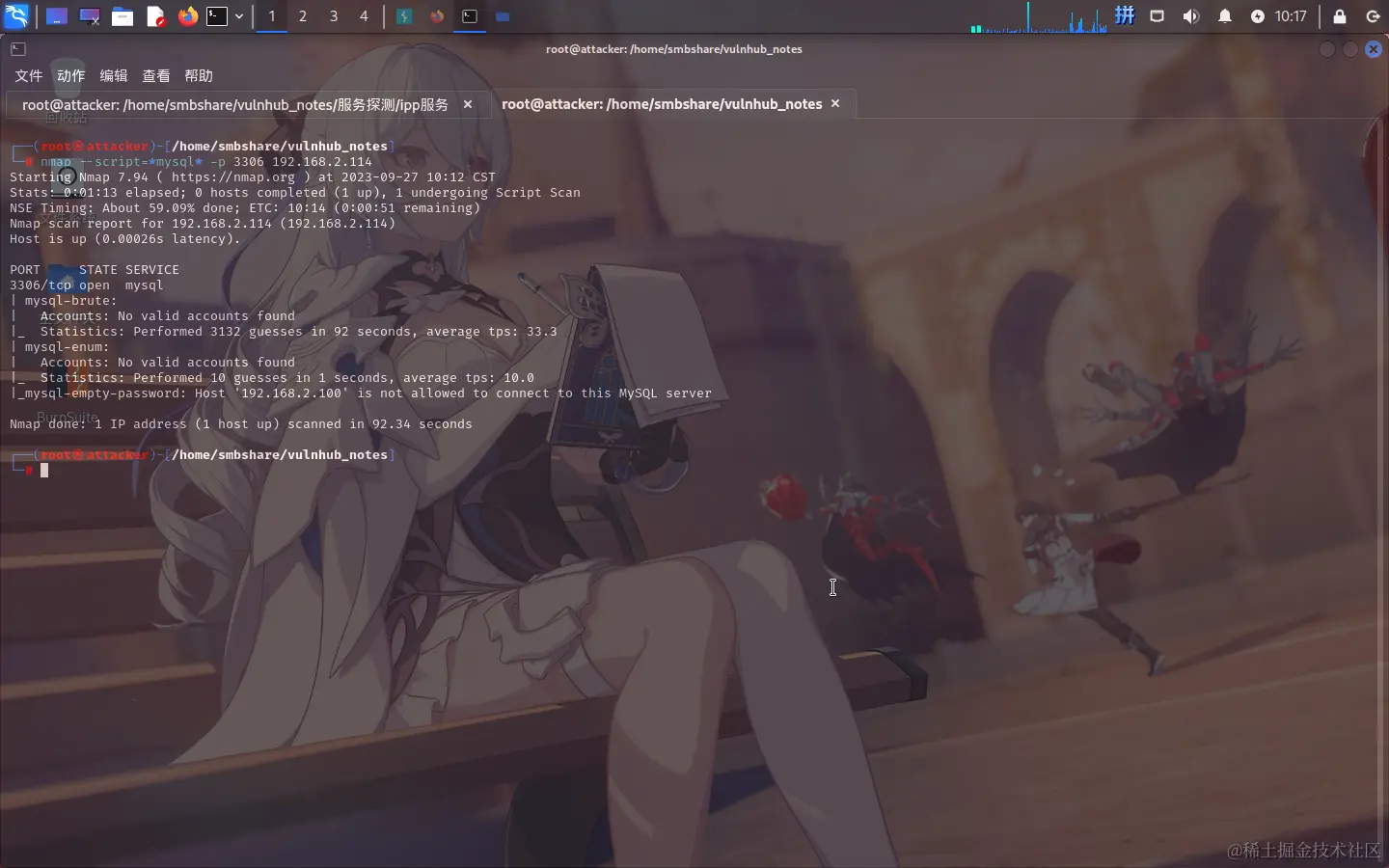The width and height of the screenshot is (1389, 868).
Task: Open the log out session icon
Action: click(x=1374, y=16)
